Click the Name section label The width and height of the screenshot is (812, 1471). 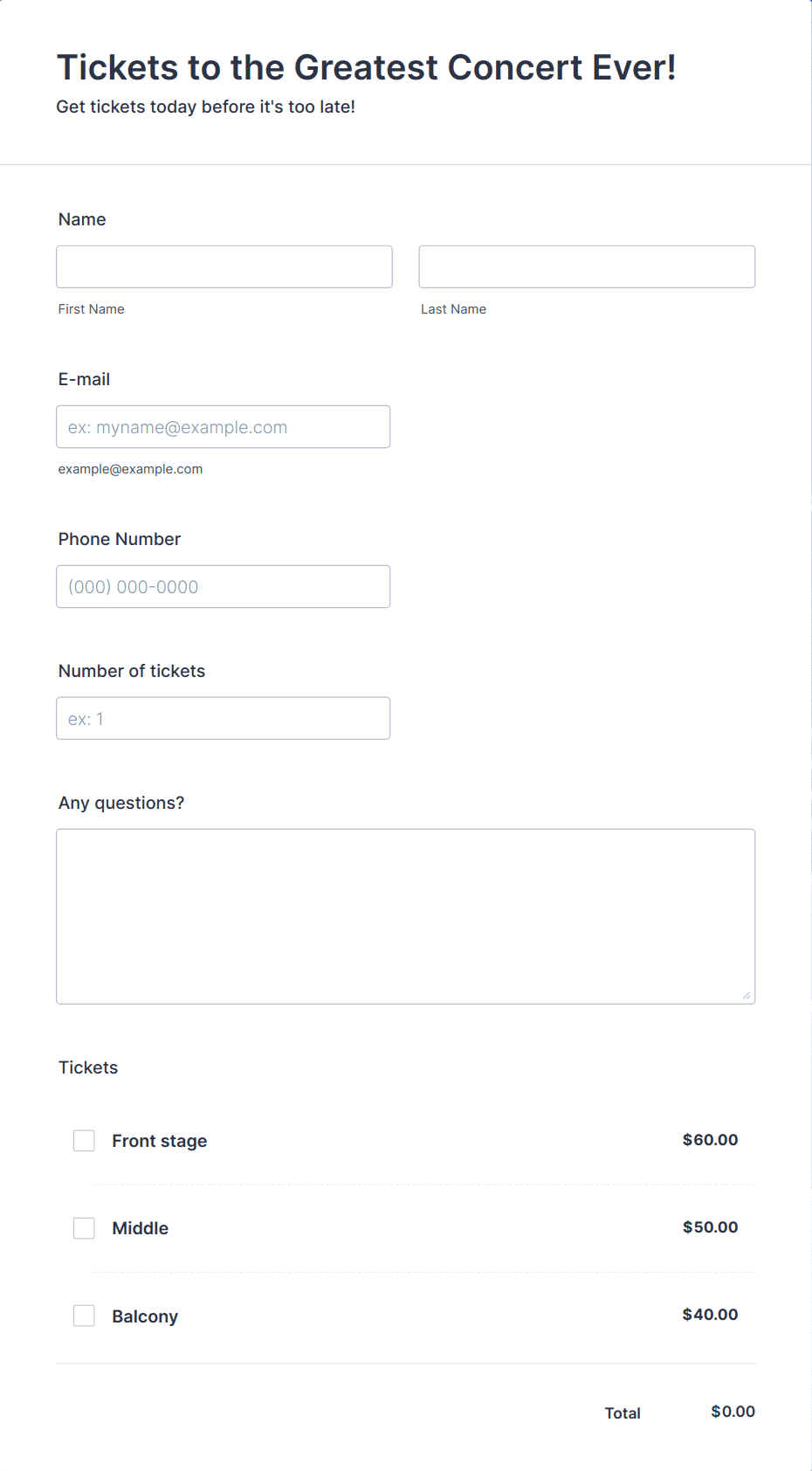[82, 219]
